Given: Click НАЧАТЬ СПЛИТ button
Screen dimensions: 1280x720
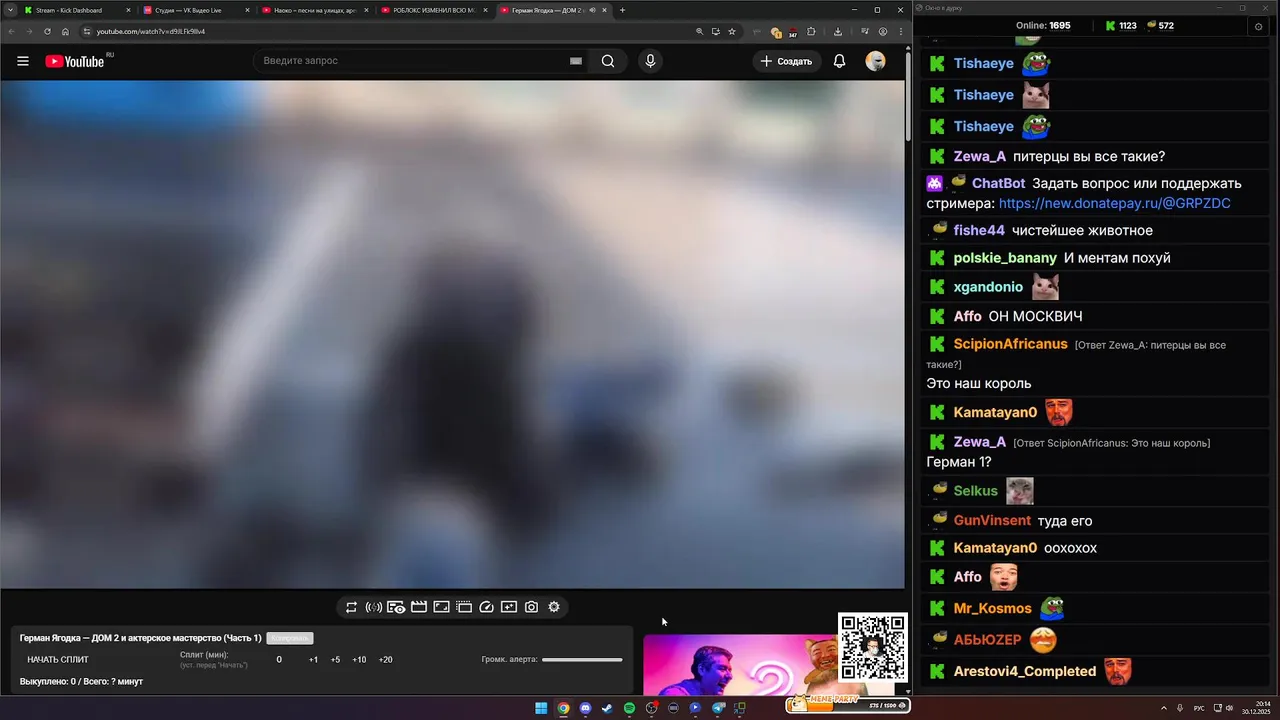Looking at the screenshot, I should (x=58, y=660).
